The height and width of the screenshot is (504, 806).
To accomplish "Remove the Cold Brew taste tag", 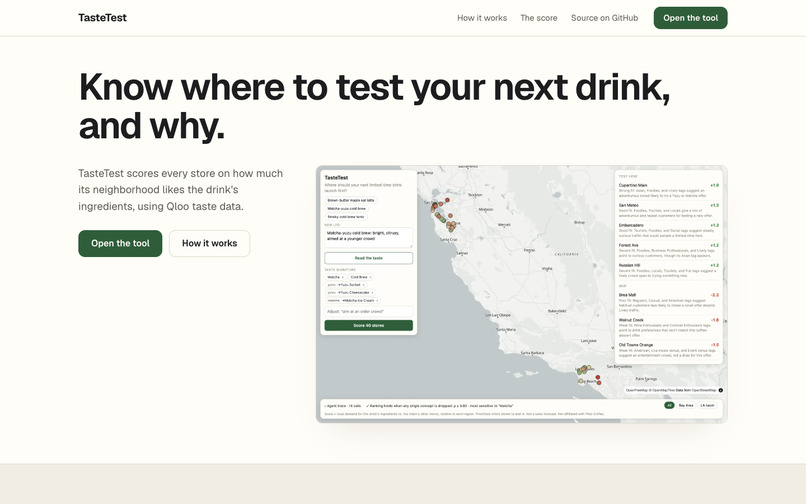I will 371,277.
